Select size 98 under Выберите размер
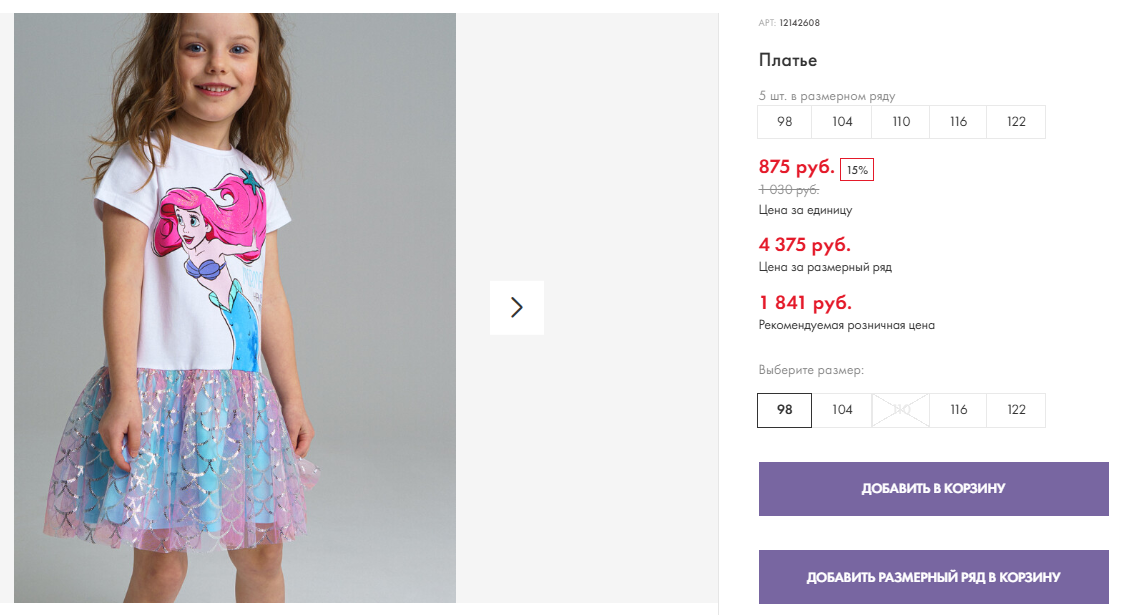Image resolution: width=1126 pixels, height=615 pixels. (784, 410)
